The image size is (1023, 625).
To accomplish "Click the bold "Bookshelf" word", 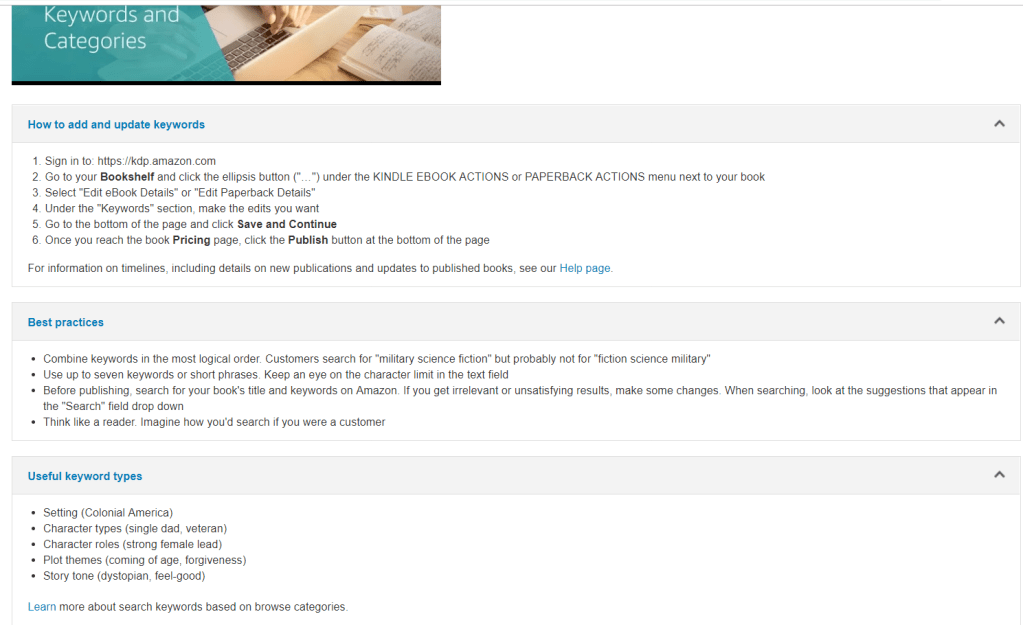I will click(127, 177).
